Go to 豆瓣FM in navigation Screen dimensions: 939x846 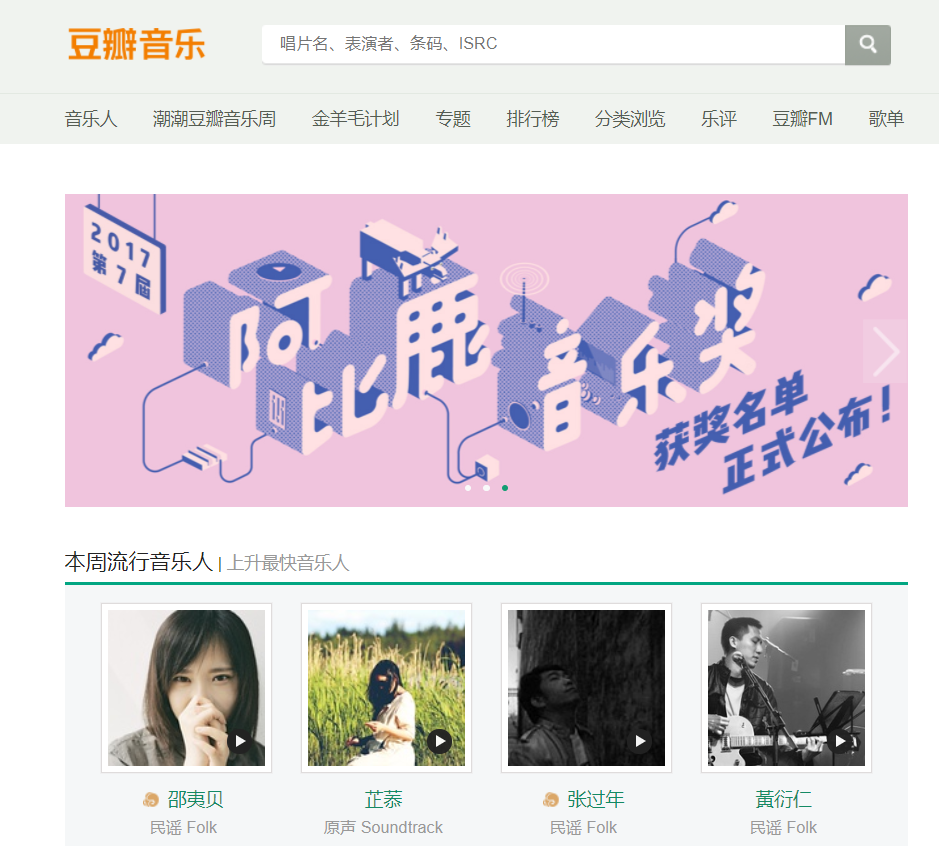tap(802, 119)
